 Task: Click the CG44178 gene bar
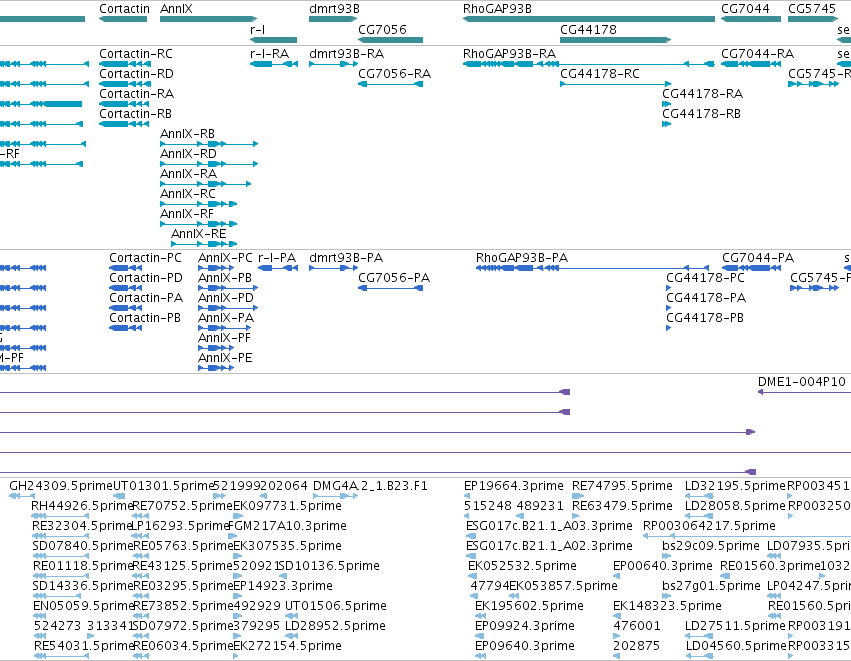click(615, 40)
